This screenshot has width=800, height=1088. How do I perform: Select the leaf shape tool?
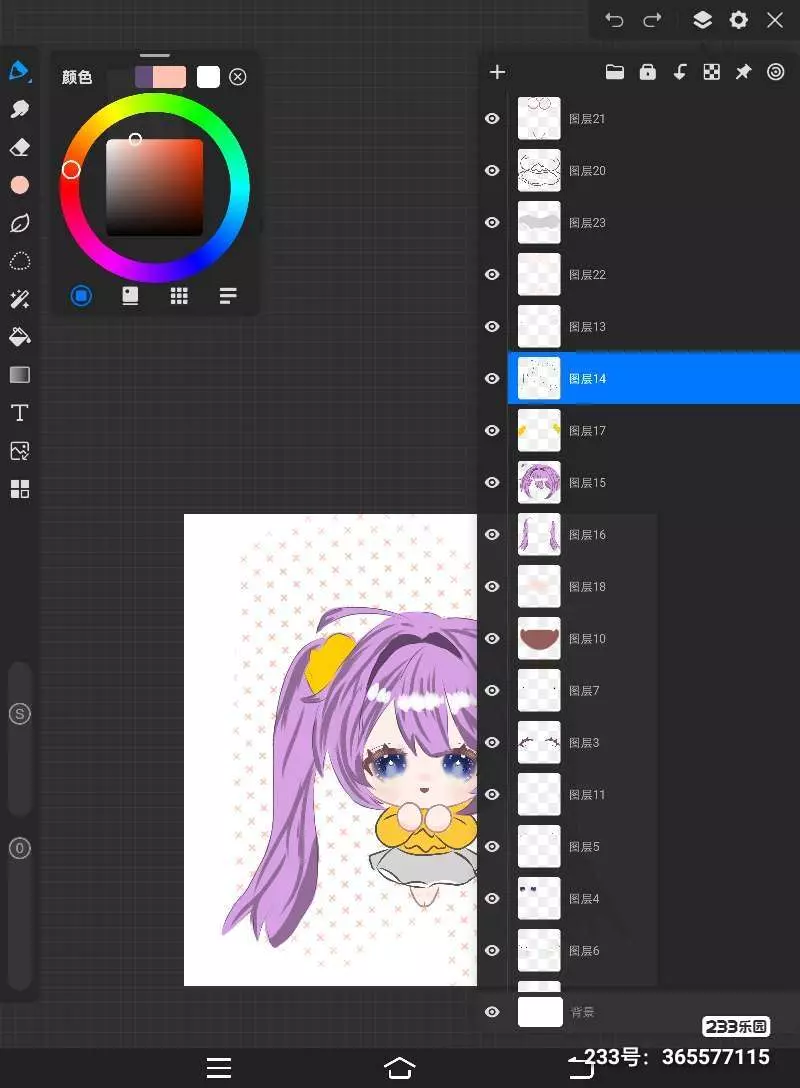19,223
